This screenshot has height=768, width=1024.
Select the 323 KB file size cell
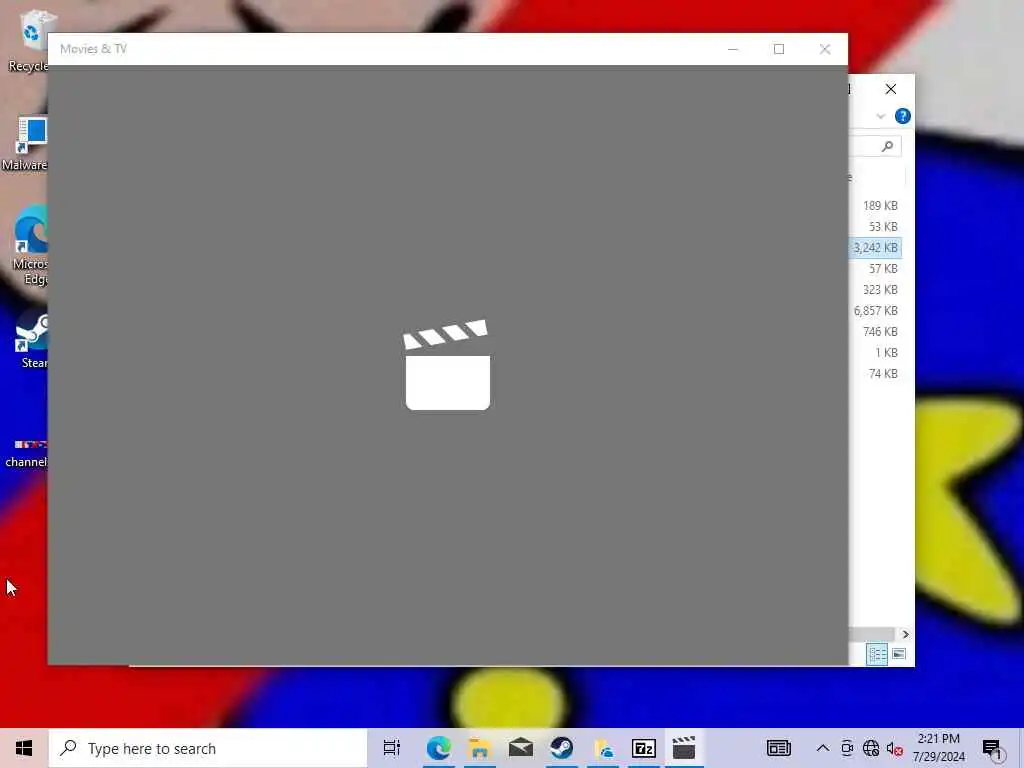click(880, 289)
